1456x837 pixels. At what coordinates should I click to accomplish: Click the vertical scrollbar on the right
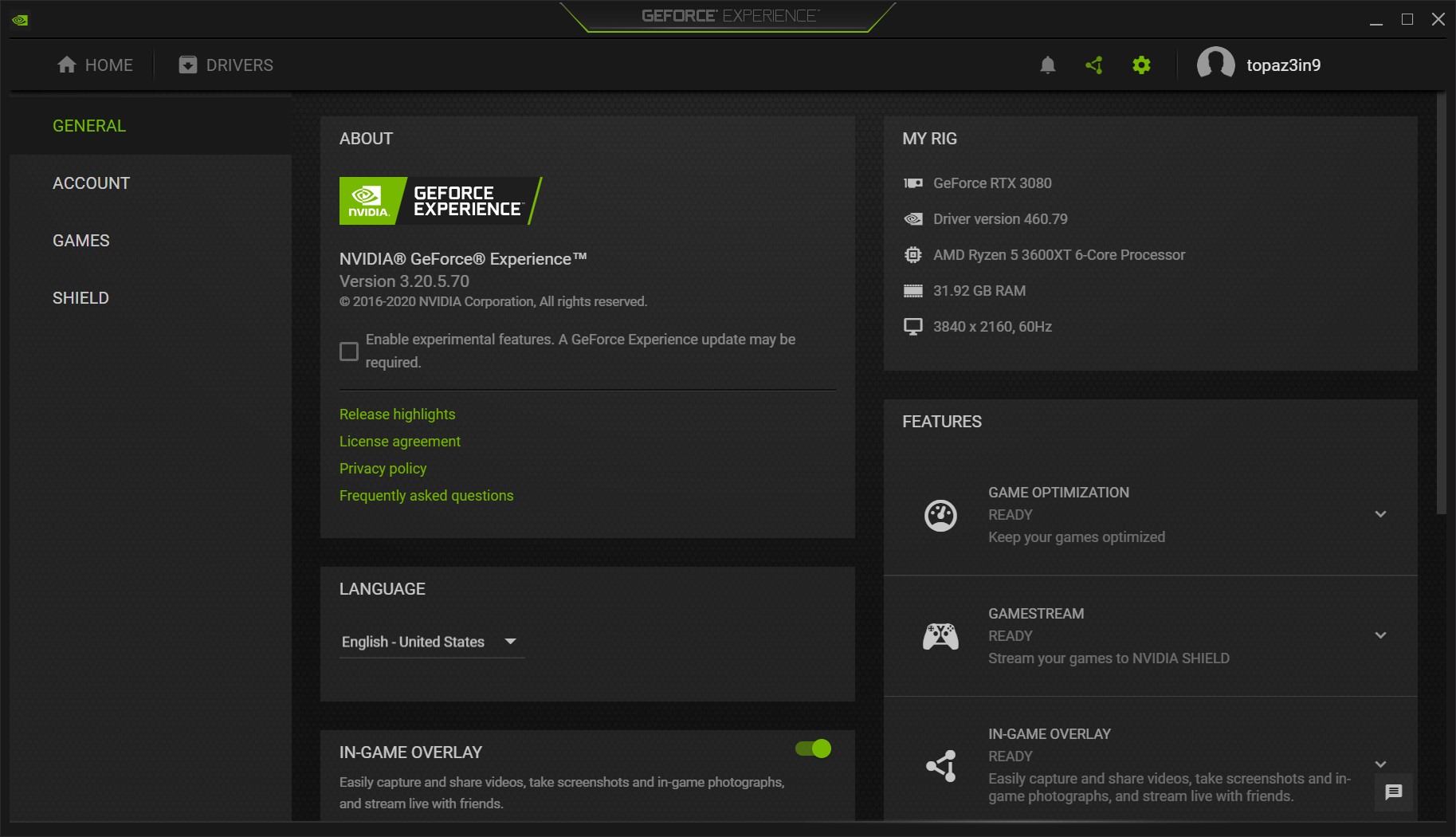[x=1441, y=304]
